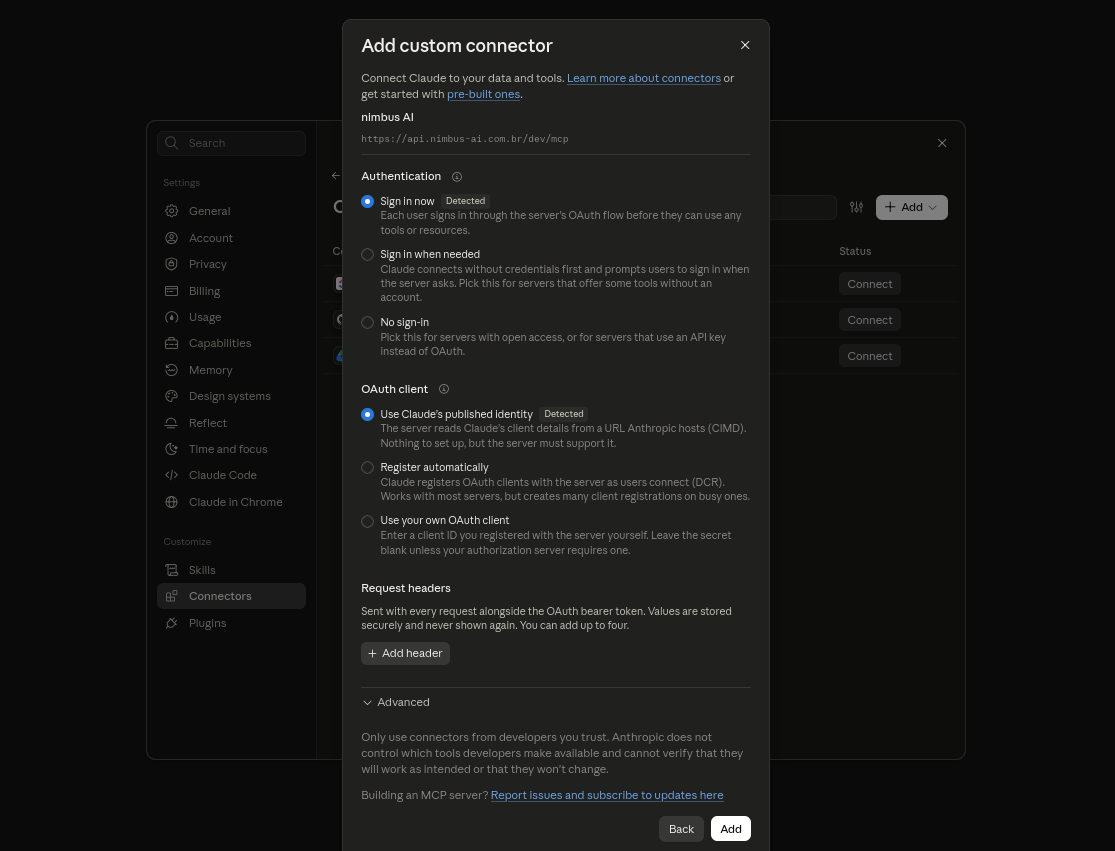1115x851 pixels.
Task: Click the Add header button
Action: pyautogui.click(x=405, y=653)
